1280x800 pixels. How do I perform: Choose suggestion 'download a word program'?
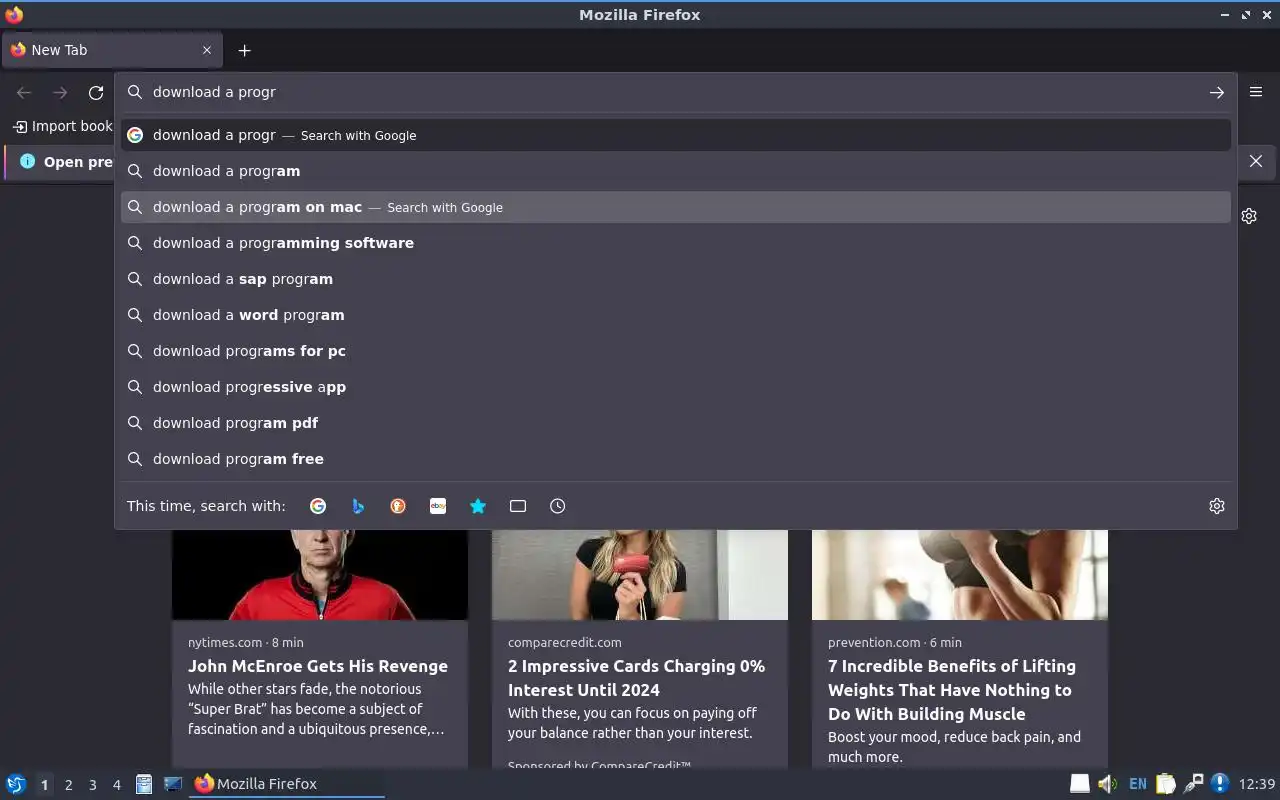click(x=676, y=315)
